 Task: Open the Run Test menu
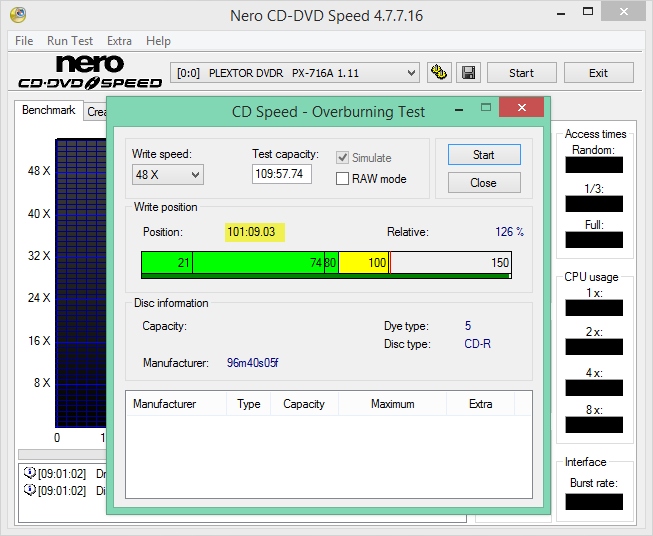tap(70, 41)
